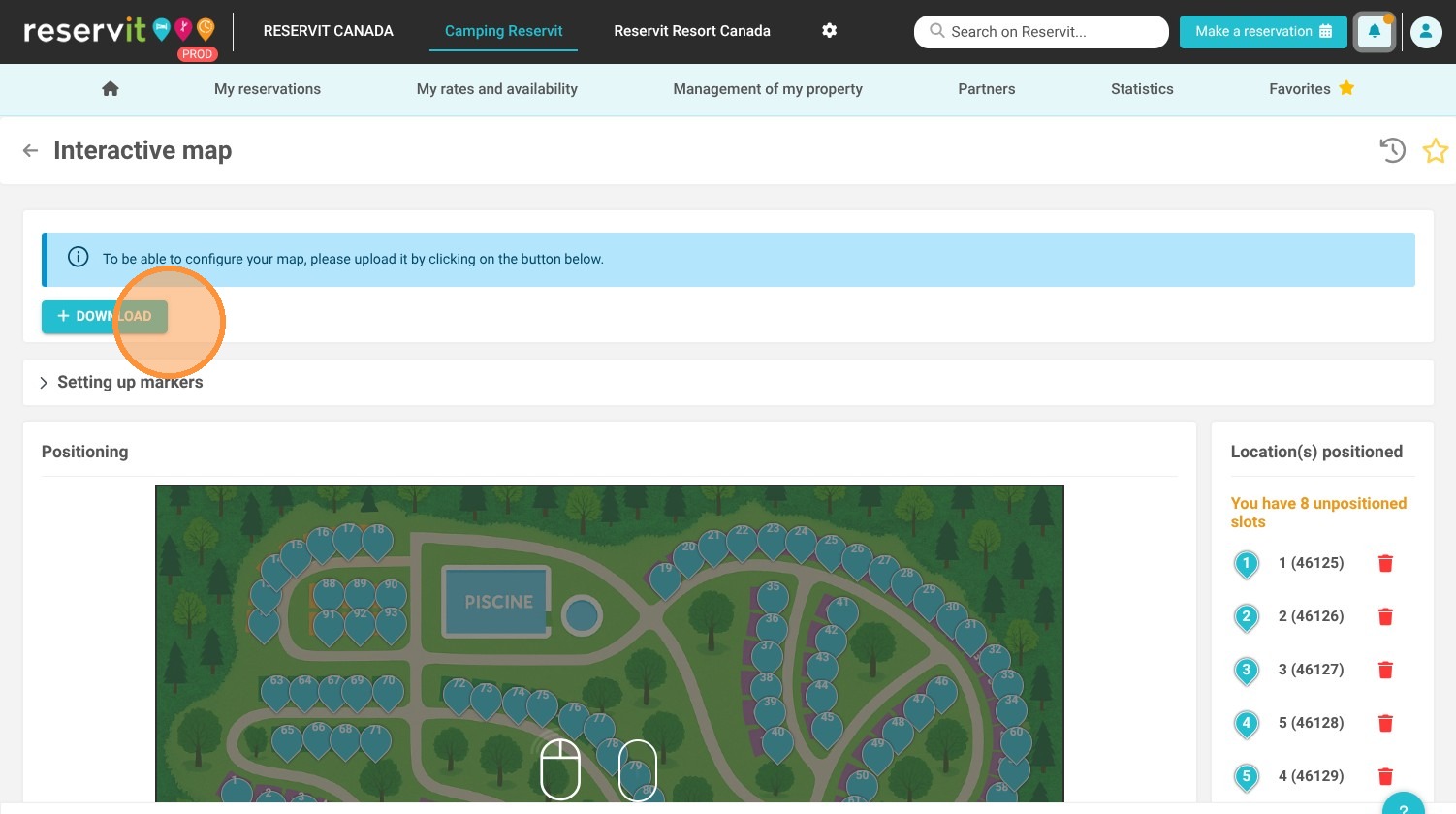The height and width of the screenshot is (814, 1456).
Task: Switch to Reservit Resort Canada tab
Action: click(x=692, y=31)
